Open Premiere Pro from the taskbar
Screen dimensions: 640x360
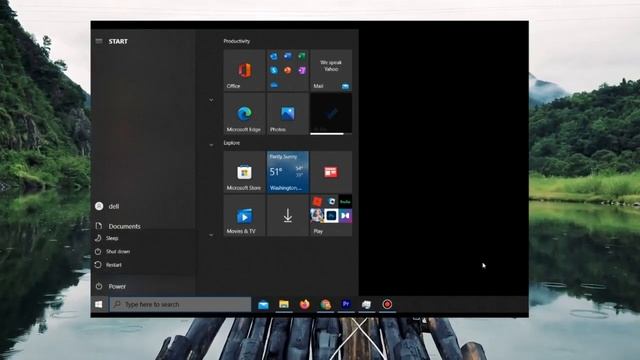[x=346, y=304]
